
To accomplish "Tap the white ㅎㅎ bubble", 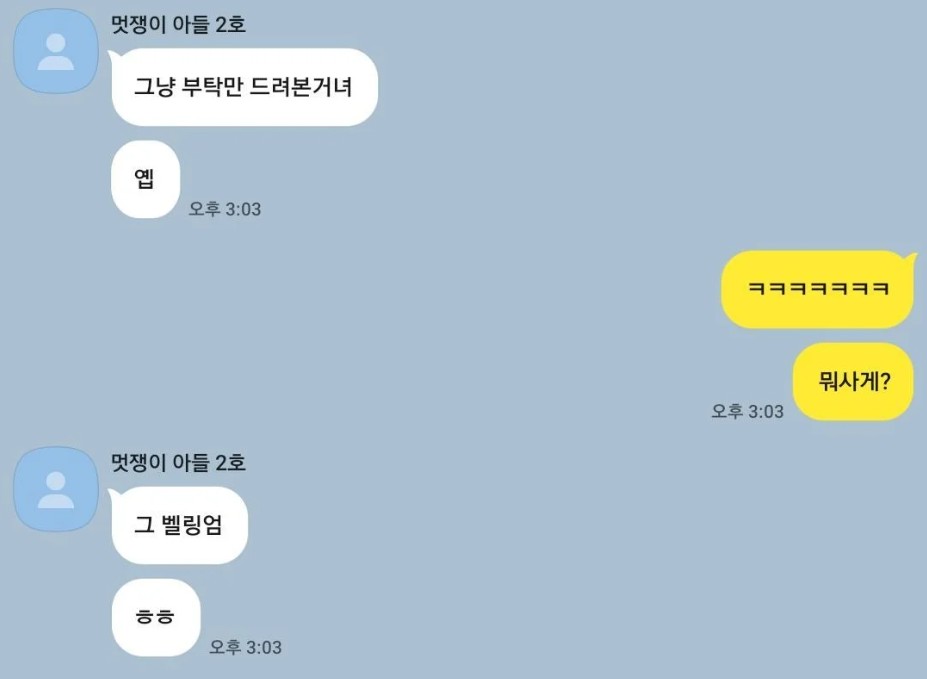I will 155,618.
